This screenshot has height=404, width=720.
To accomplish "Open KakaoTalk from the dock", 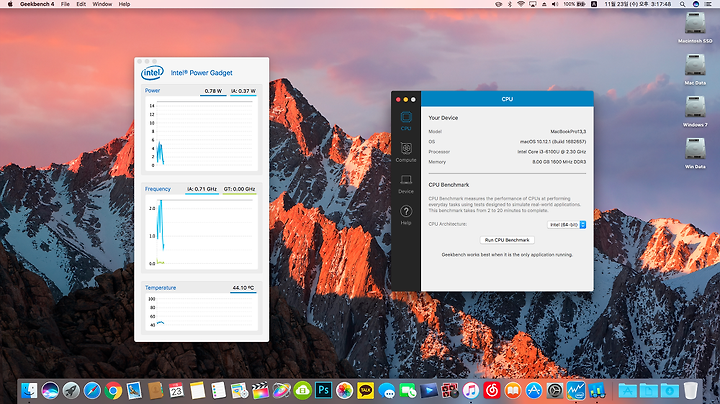I will tap(366, 391).
